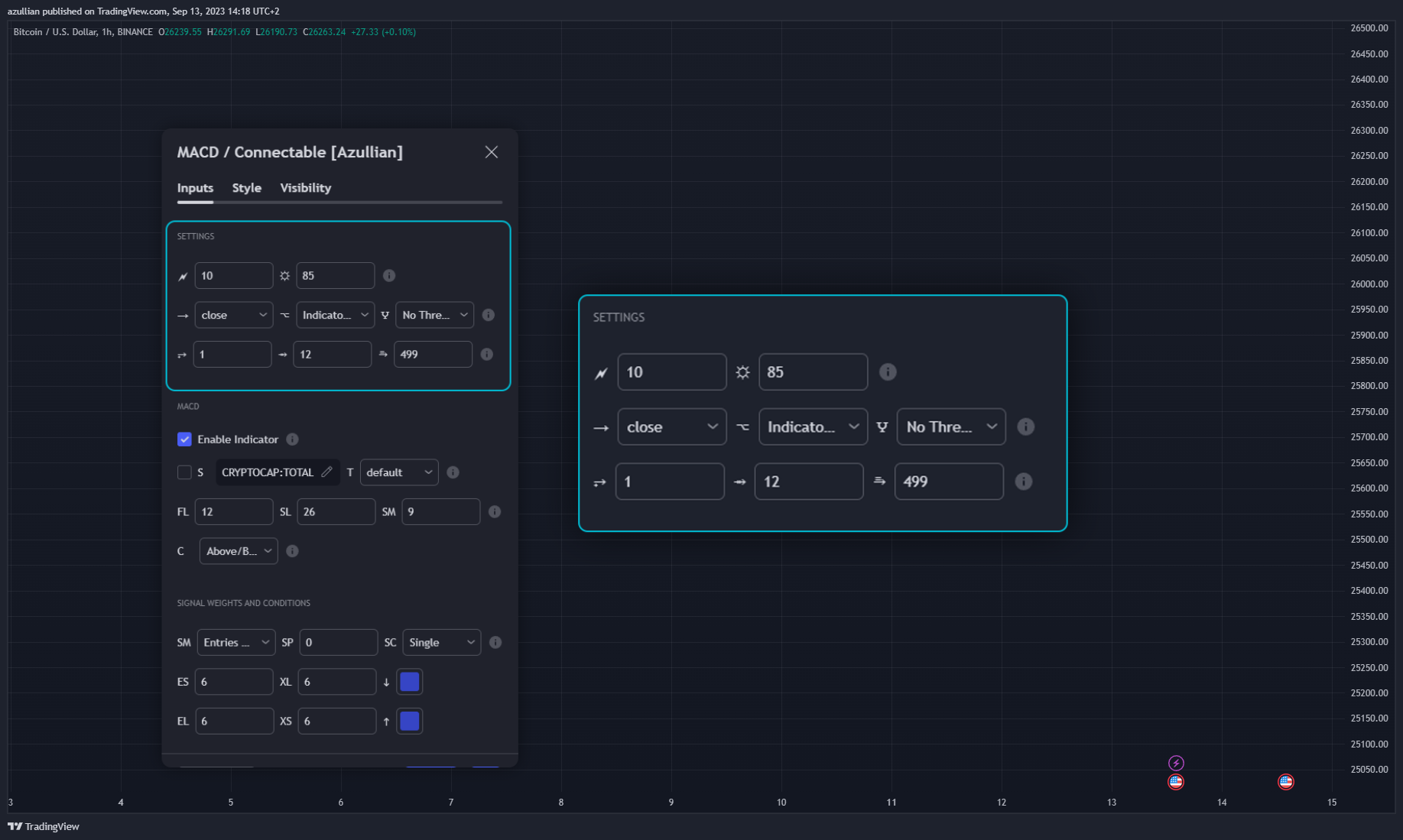Image resolution: width=1403 pixels, height=840 pixels.
Task: Click info icon beside the No Thre... dropdown in dialog
Action: 489,315
